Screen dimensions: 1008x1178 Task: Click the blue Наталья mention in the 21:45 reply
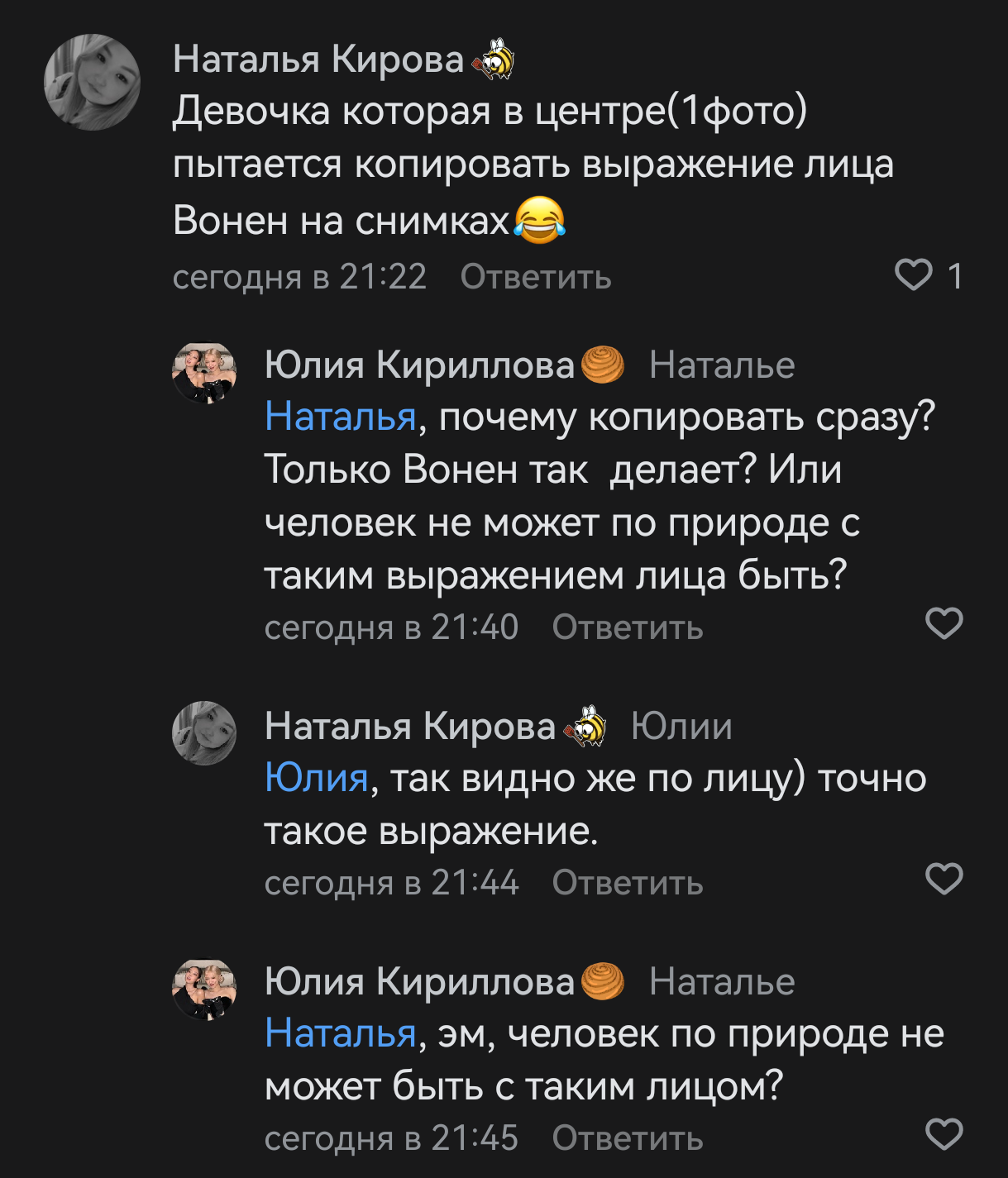coord(341,1033)
